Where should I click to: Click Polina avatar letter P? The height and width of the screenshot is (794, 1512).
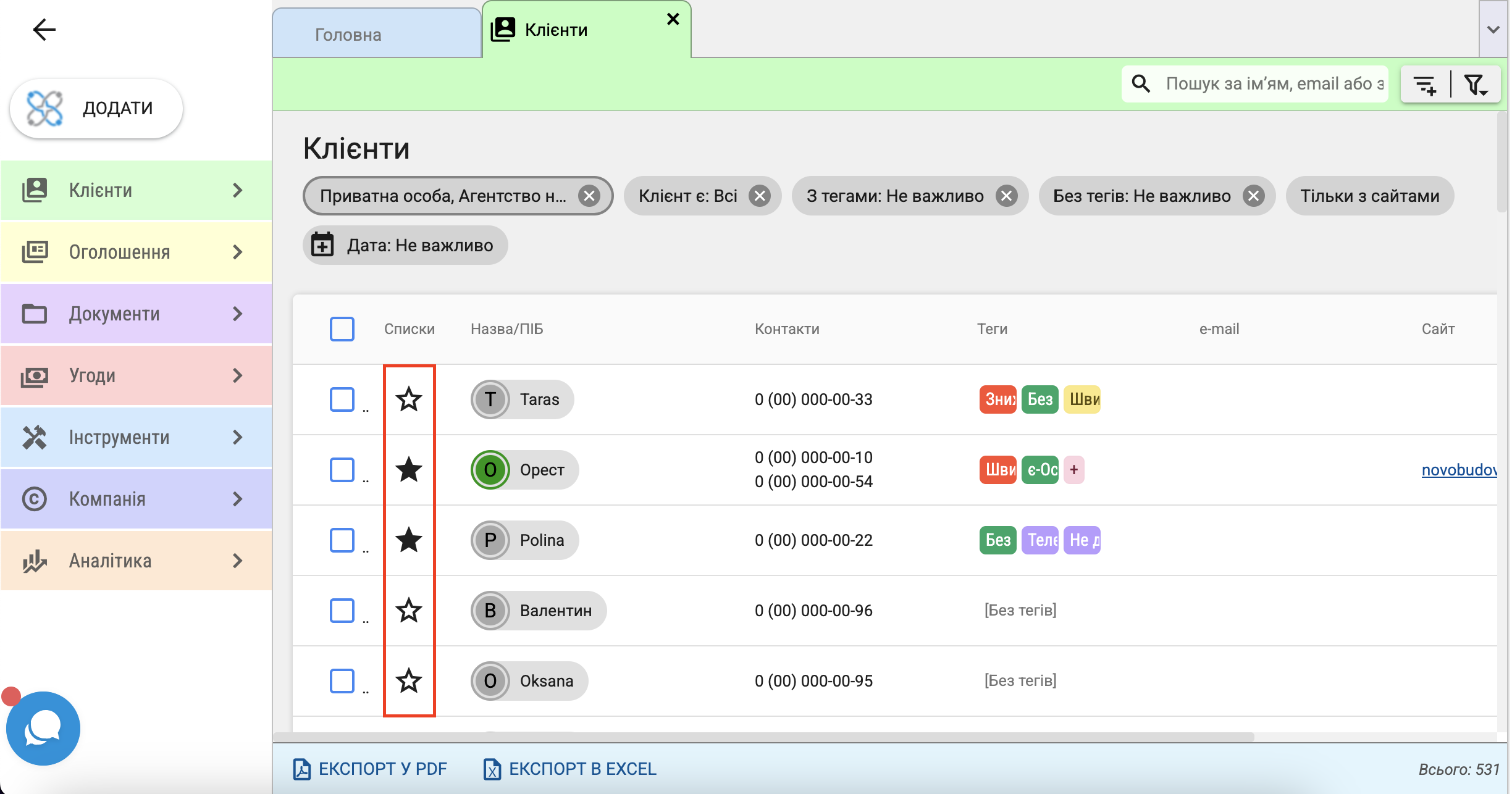pos(490,540)
